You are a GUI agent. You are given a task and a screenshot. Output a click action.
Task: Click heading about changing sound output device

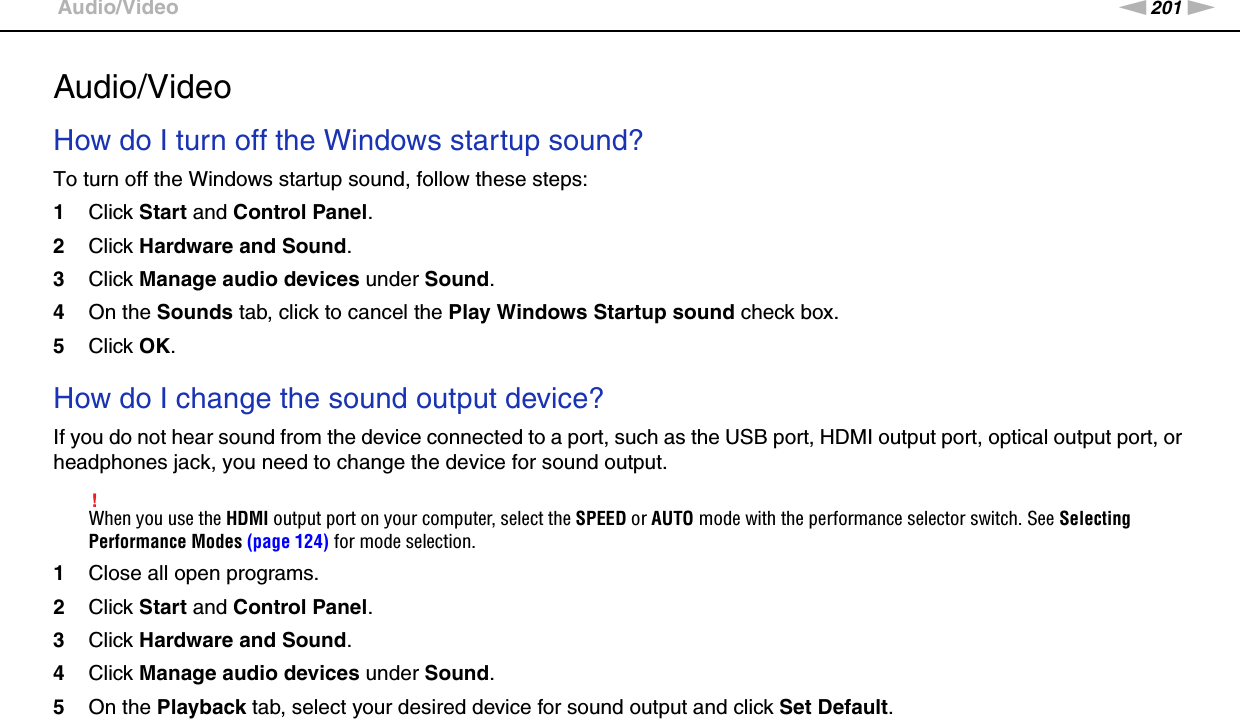(328, 398)
